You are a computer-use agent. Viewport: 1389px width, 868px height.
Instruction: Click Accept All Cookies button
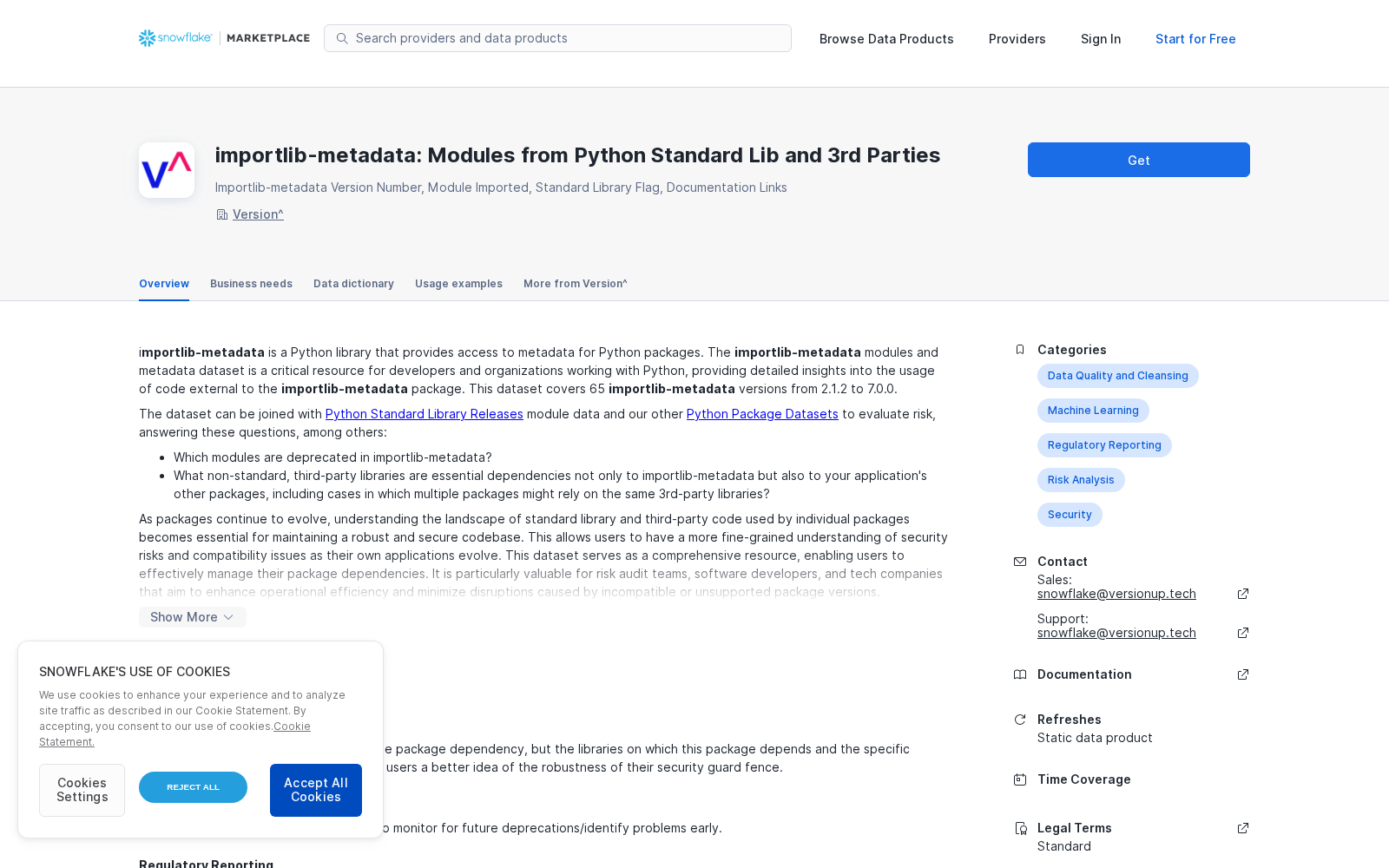coord(316,790)
